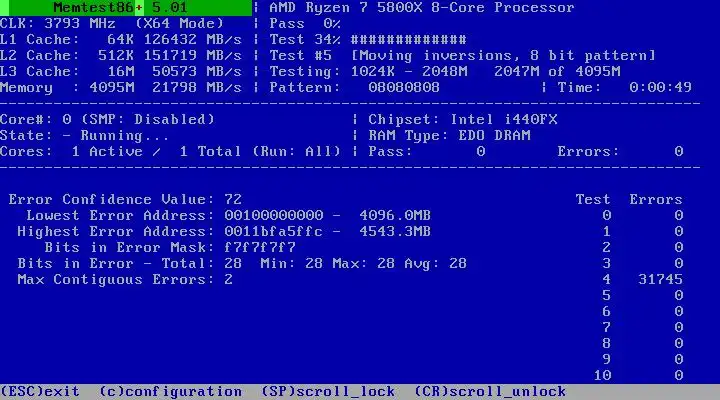Click the test 4 row showing 31745 errors

coord(642,279)
